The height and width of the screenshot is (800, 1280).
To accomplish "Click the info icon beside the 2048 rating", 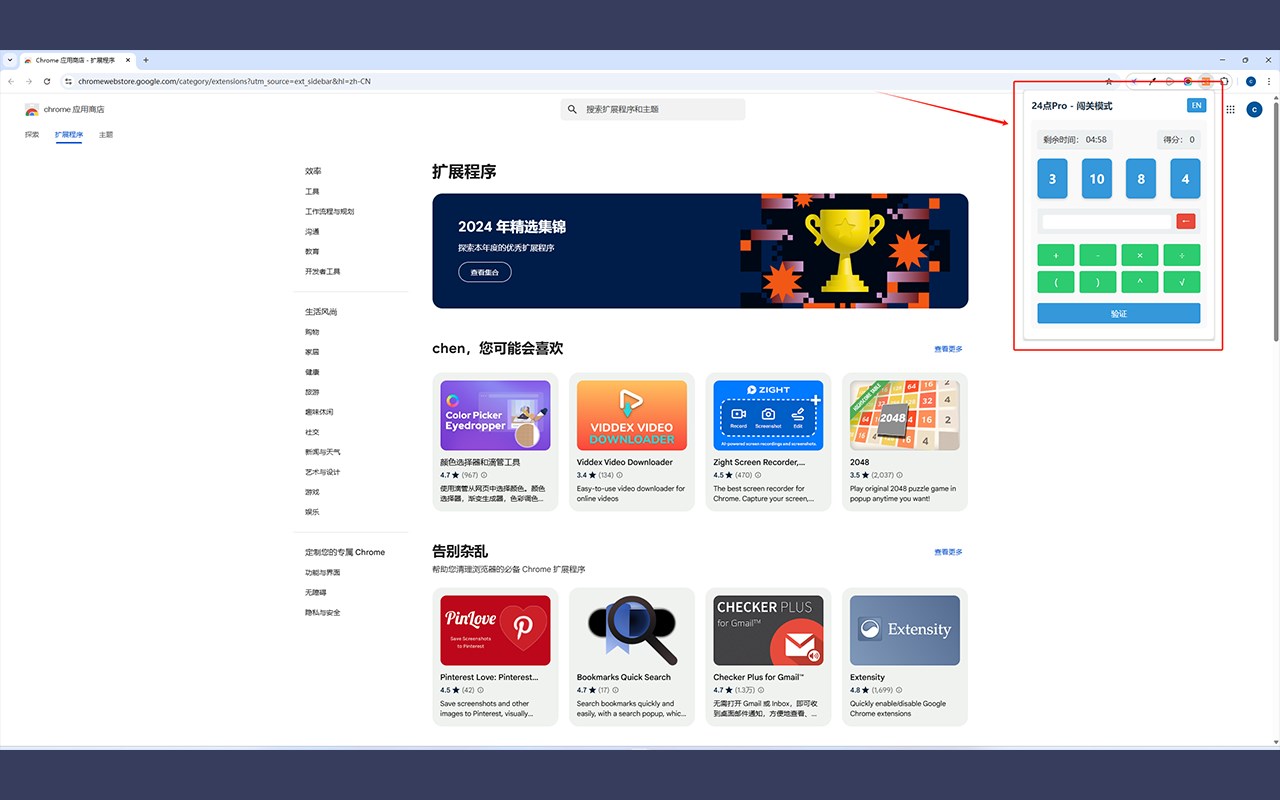I will click(x=899, y=475).
